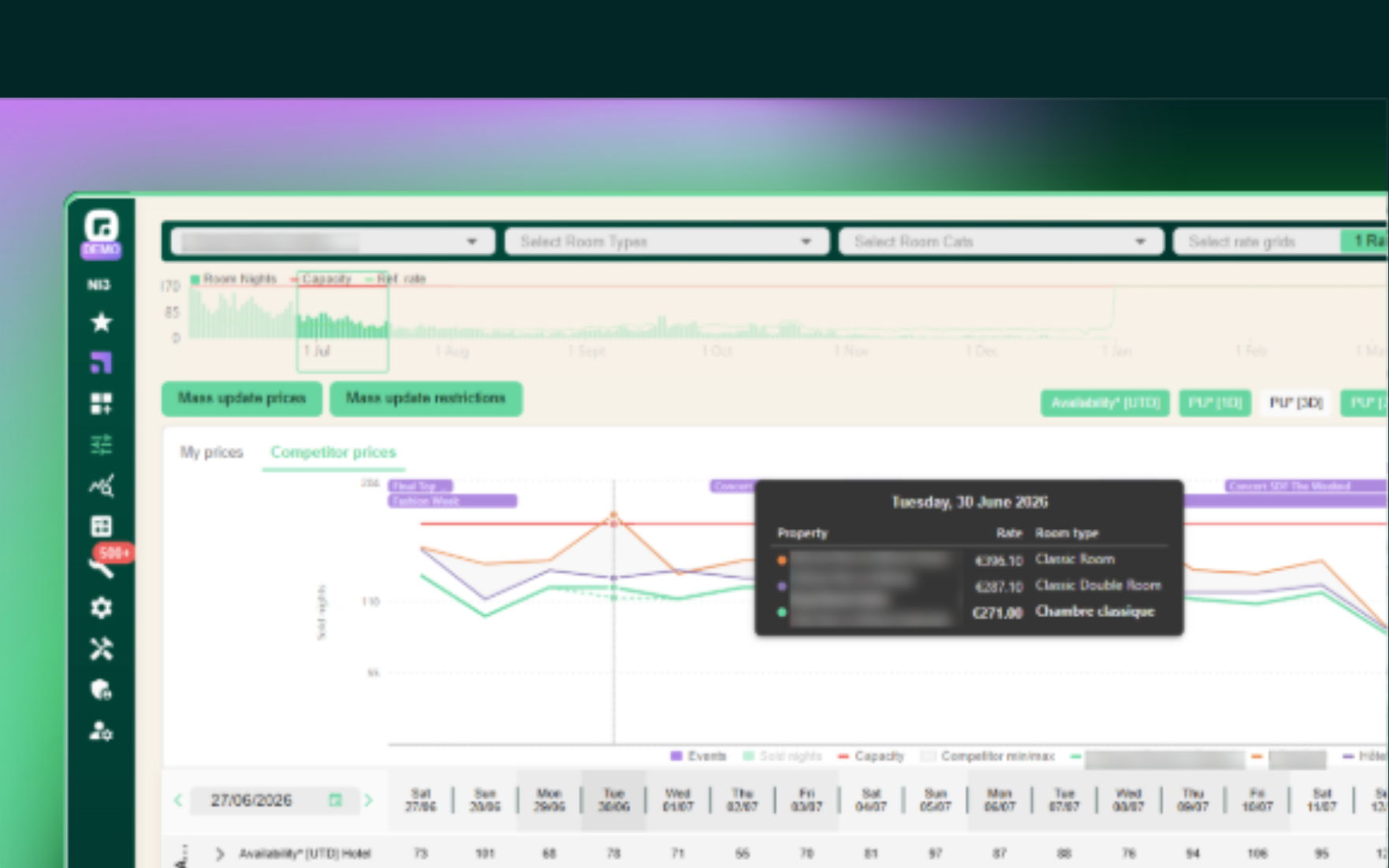Click availability value 73 under Sat 27/06
Viewport: 1389px width, 868px height.
(421, 854)
